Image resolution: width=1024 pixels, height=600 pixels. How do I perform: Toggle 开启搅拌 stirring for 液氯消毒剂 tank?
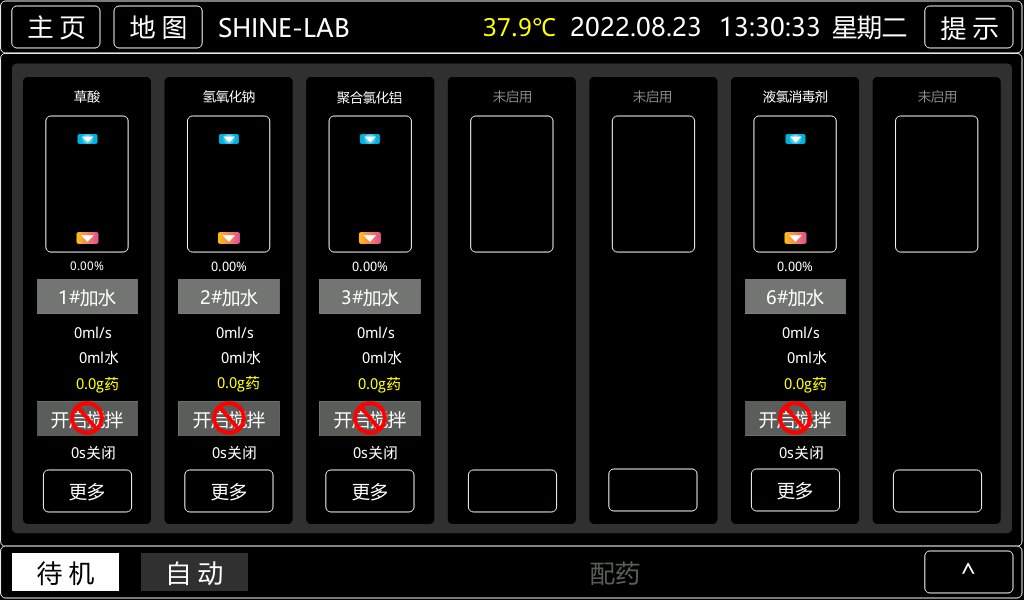(x=795, y=418)
